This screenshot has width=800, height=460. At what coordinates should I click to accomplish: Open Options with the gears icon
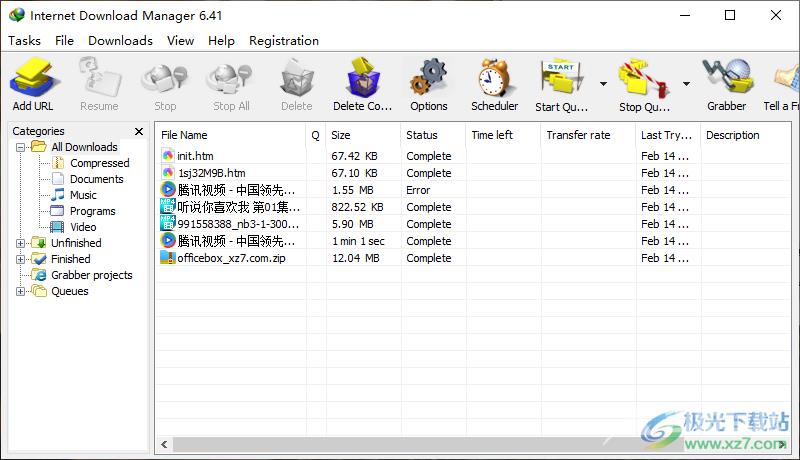point(429,78)
